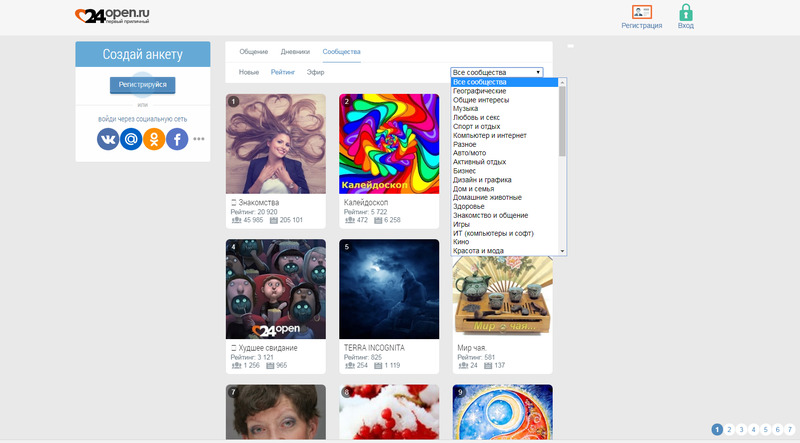Click members icon under Мир чая card
The image size is (800, 443).
463,365
